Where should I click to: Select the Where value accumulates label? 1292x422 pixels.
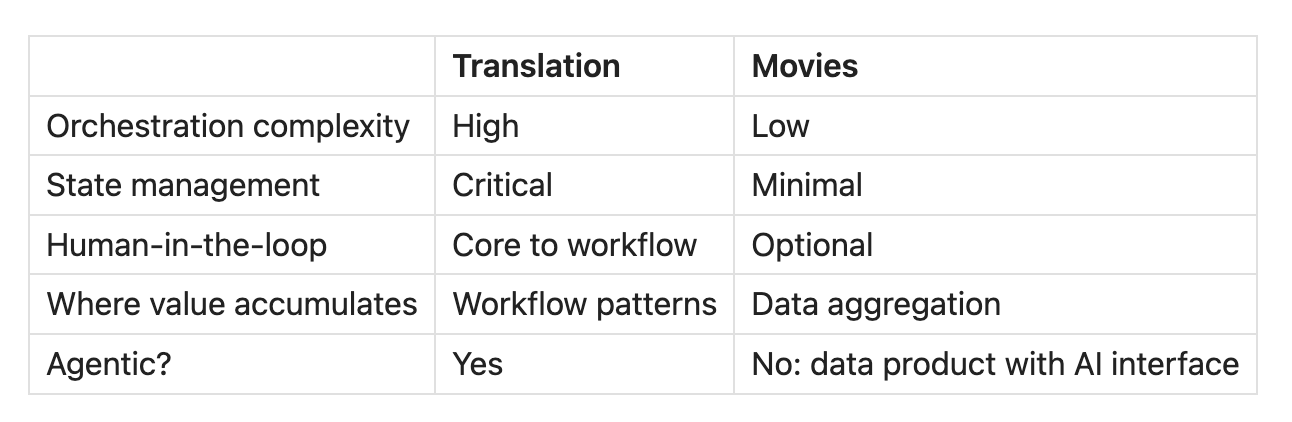232,304
